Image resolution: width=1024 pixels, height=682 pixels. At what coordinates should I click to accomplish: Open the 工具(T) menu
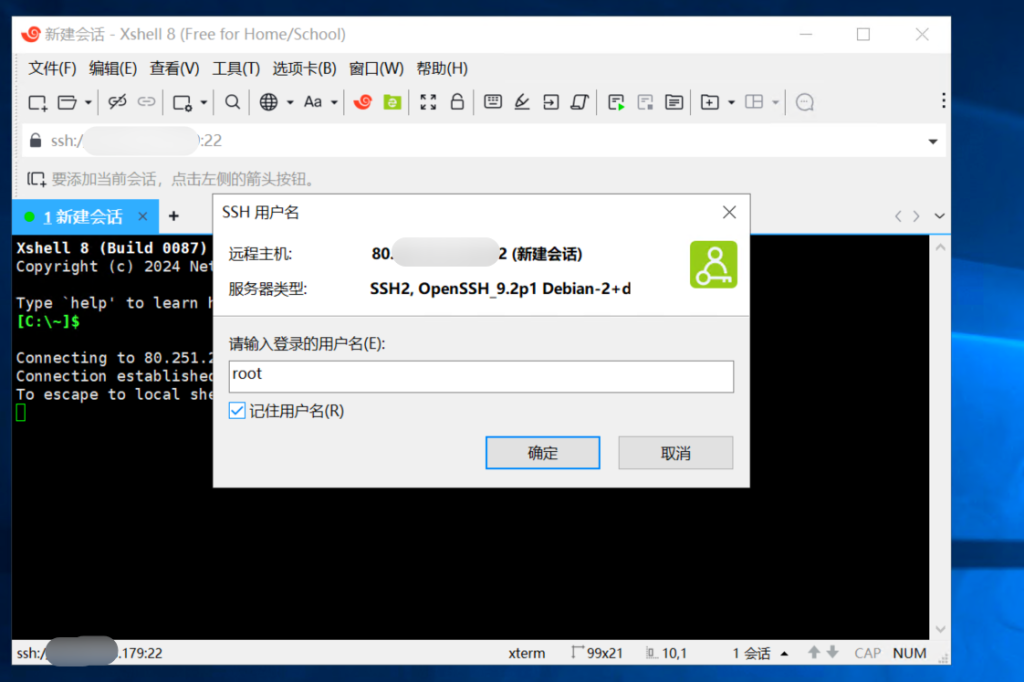coord(236,69)
